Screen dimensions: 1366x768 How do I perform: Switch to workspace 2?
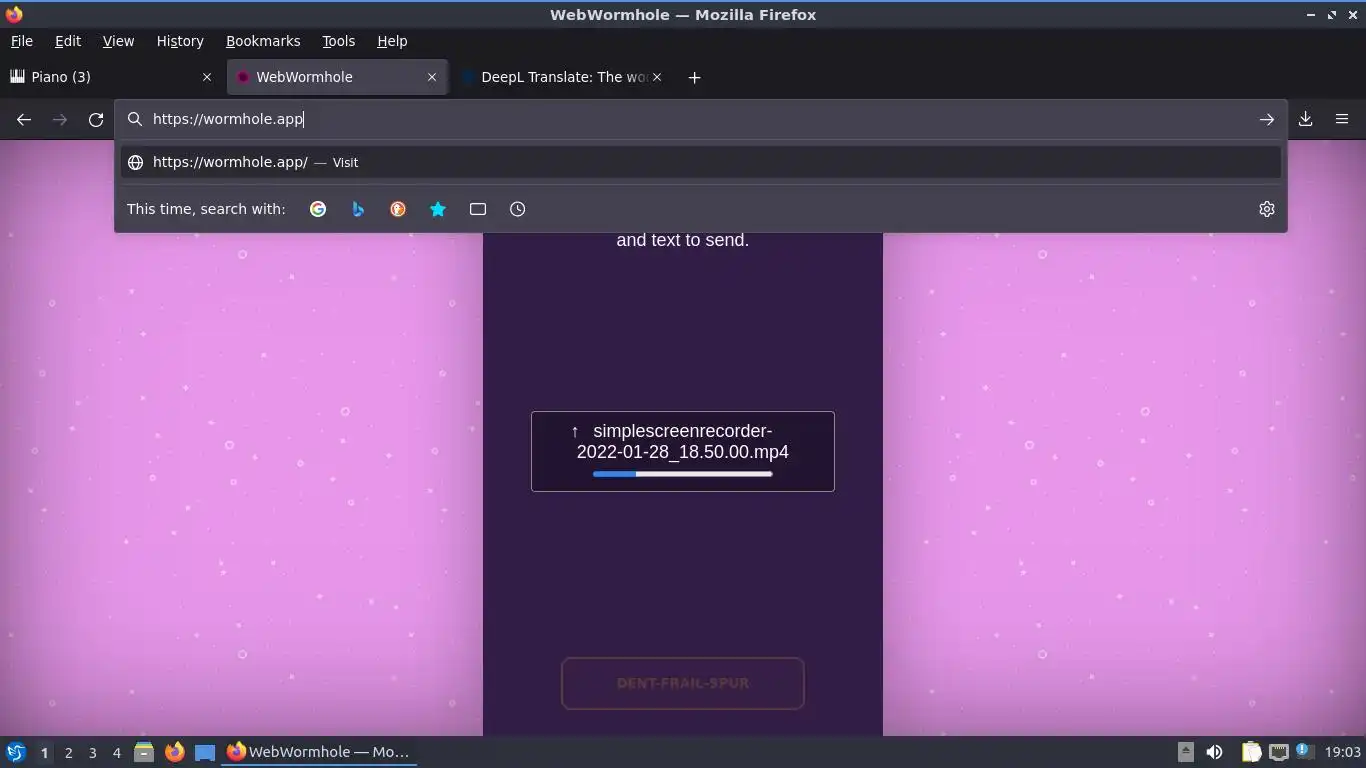tap(68, 752)
